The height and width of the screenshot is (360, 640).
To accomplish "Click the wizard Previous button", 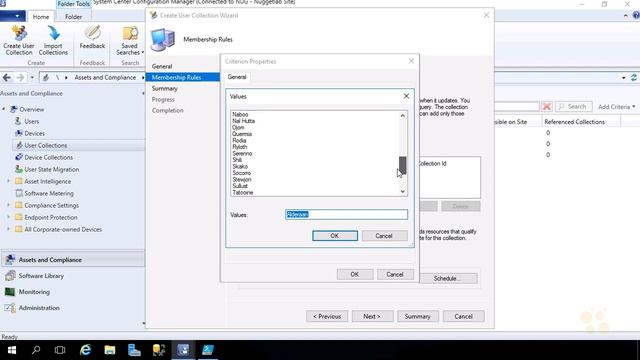I will tap(327, 316).
